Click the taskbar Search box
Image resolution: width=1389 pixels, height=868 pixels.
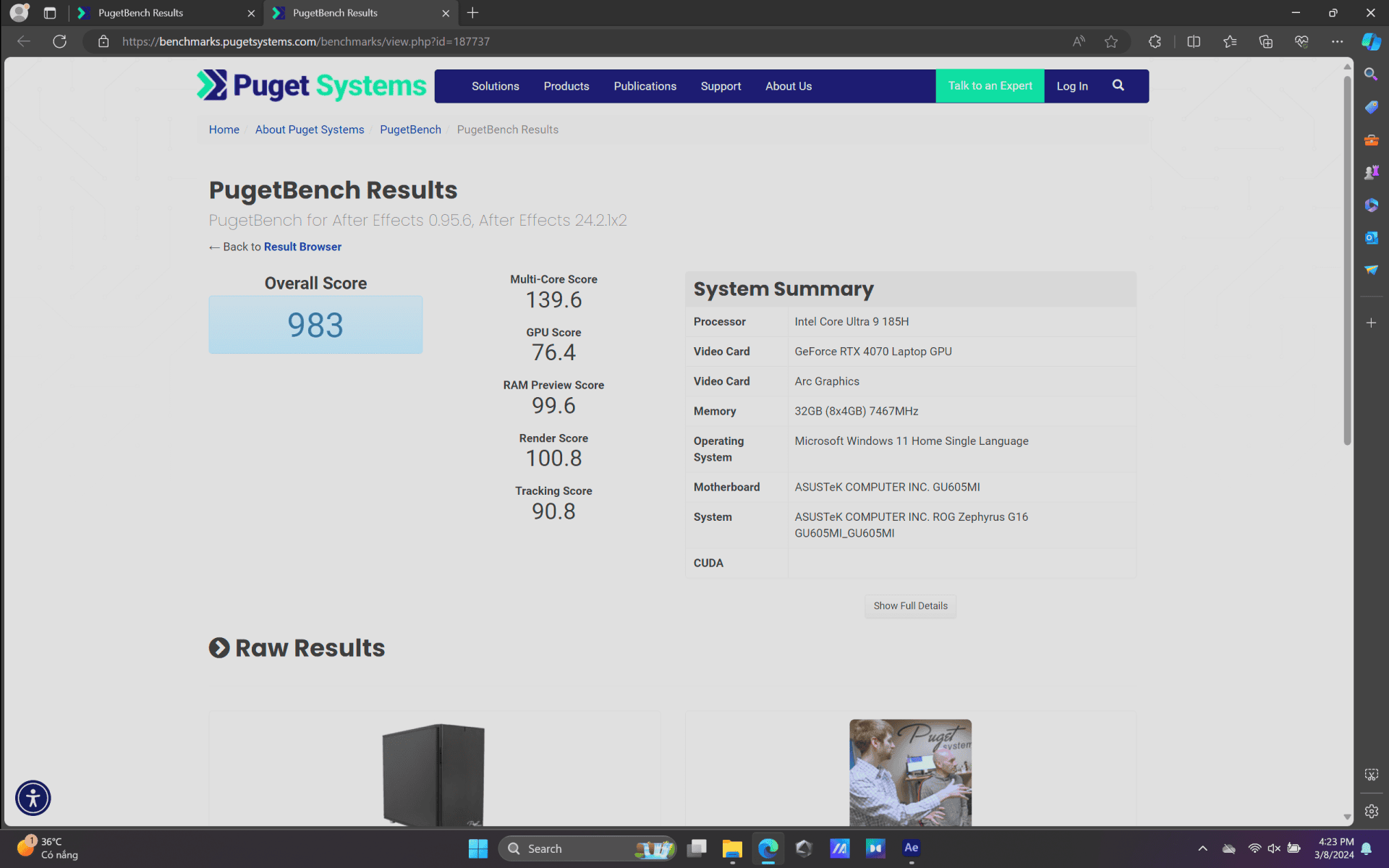click(587, 848)
